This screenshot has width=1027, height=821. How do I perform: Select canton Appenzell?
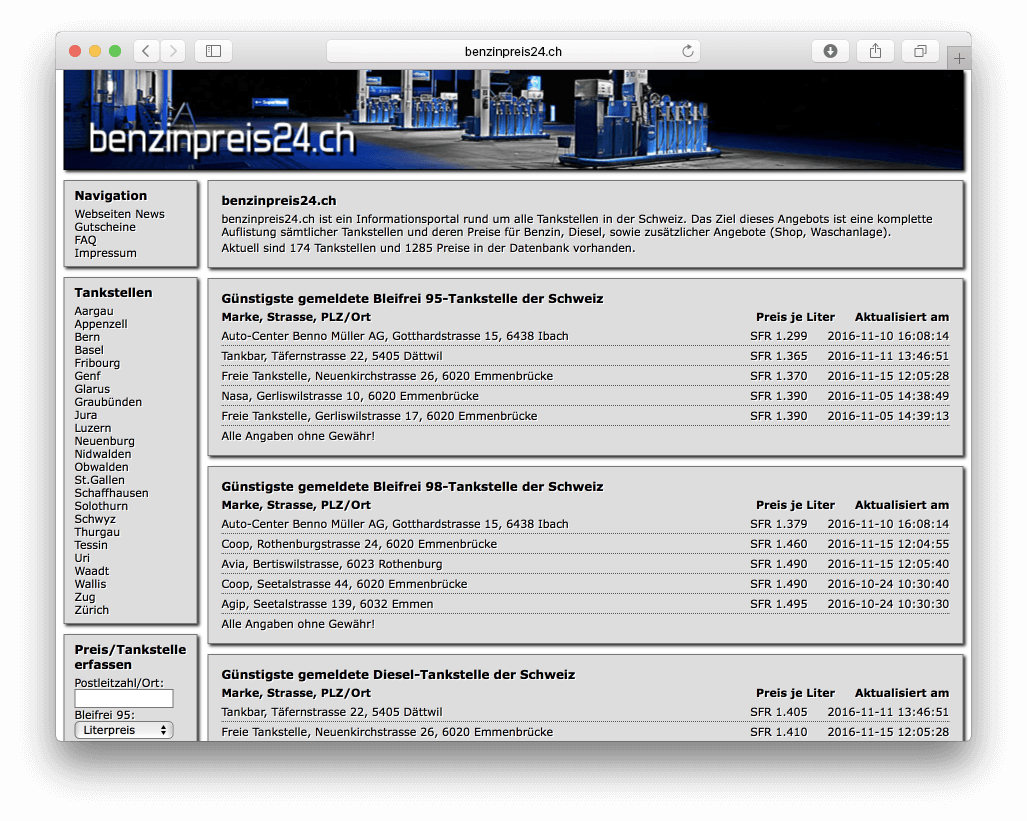click(x=101, y=324)
